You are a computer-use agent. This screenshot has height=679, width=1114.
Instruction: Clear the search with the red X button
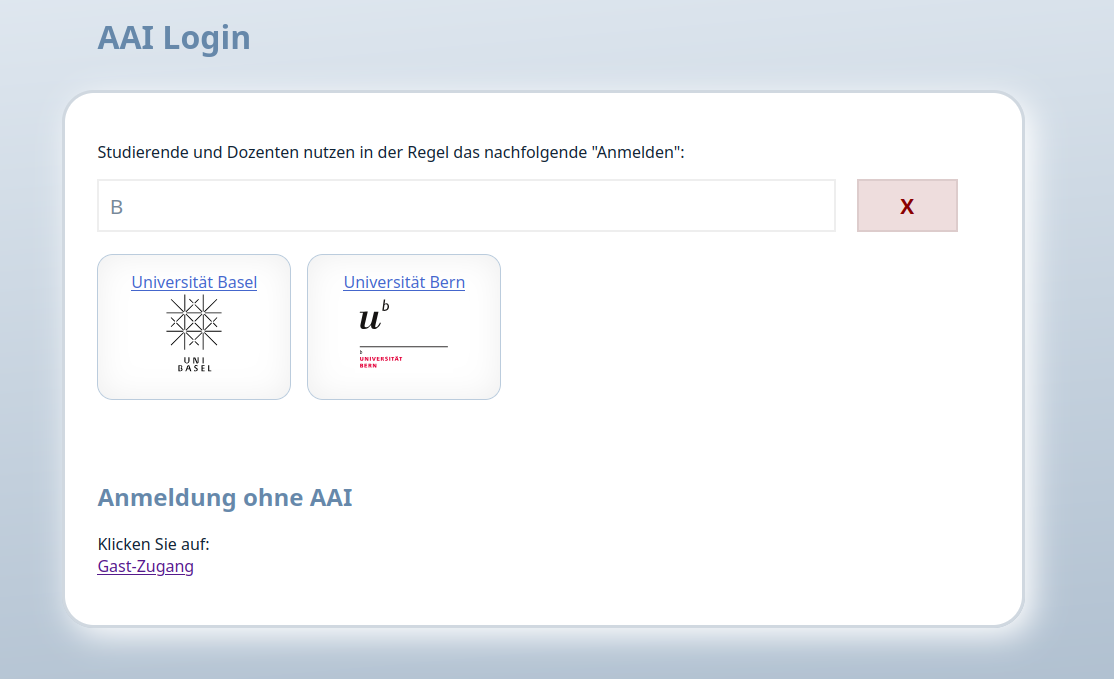click(907, 206)
